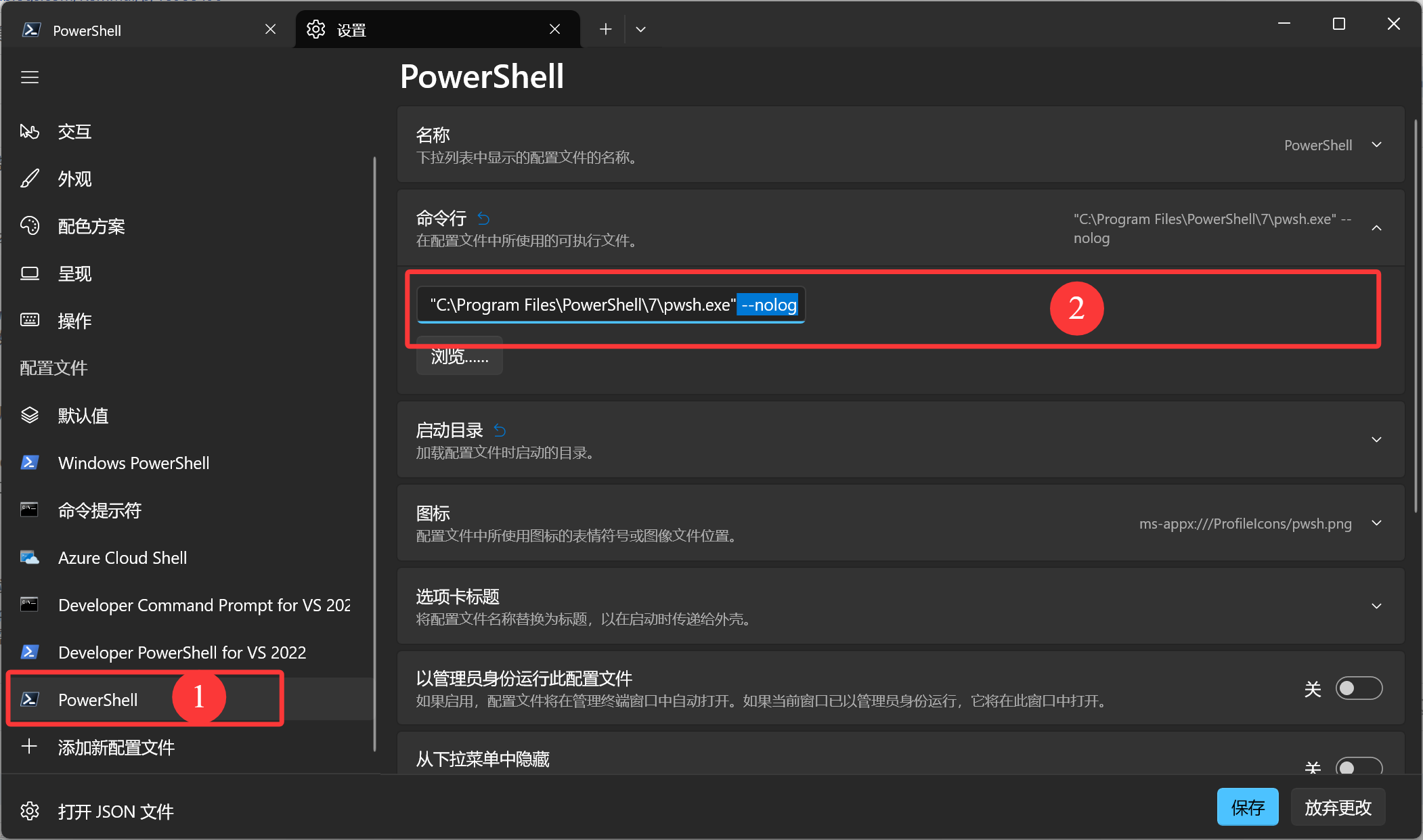Image resolution: width=1423 pixels, height=840 pixels.
Task: Open the 外观 brush icon page
Action: tap(30, 179)
